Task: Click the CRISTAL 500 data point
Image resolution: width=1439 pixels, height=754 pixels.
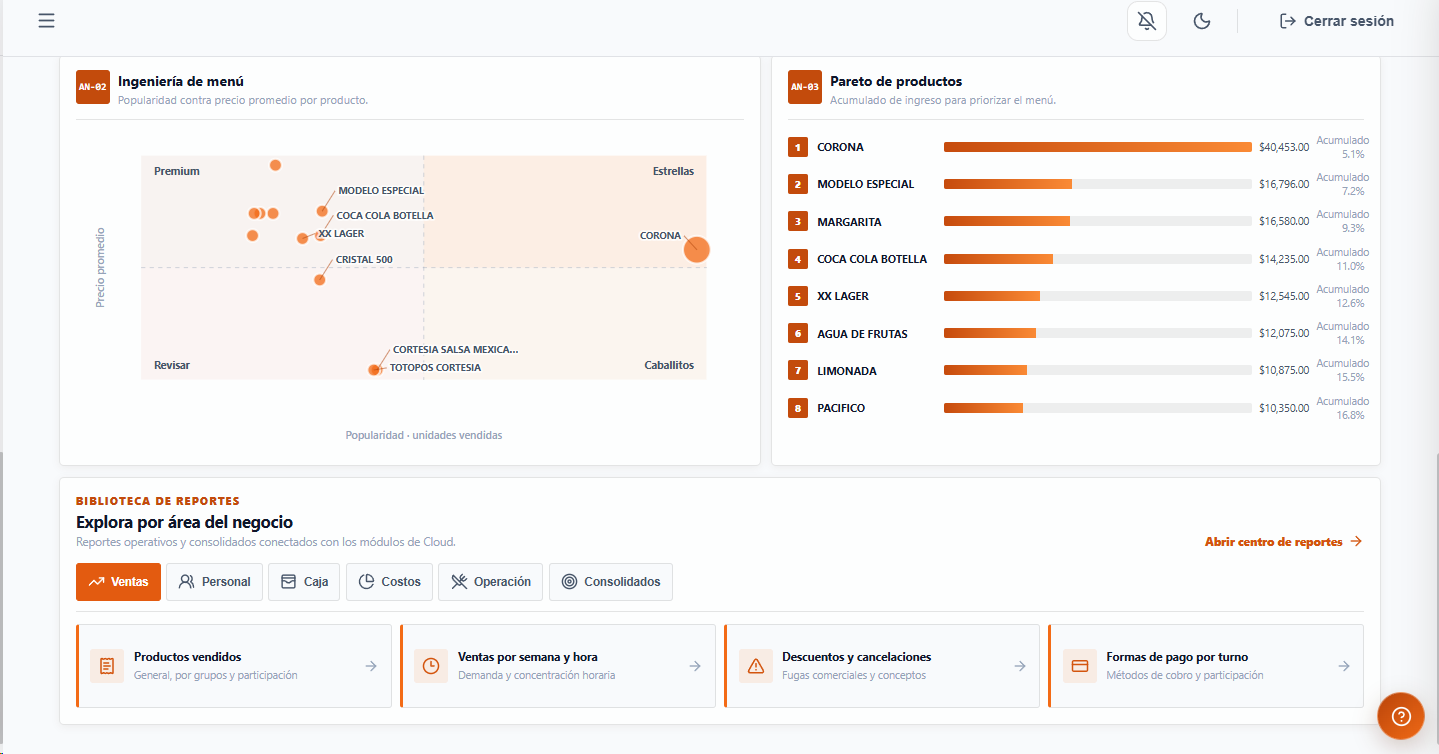Action: pyautogui.click(x=320, y=279)
